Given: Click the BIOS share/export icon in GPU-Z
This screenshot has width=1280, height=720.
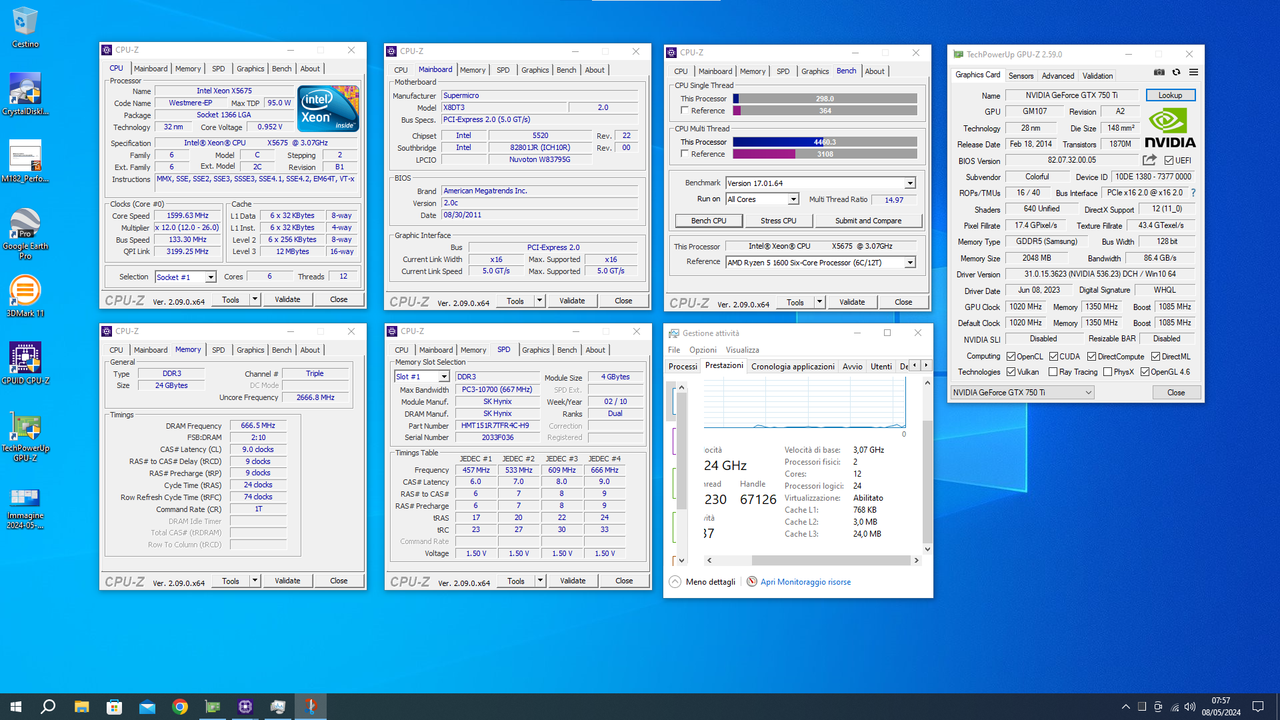Looking at the screenshot, I should click(x=1150, y=160).
